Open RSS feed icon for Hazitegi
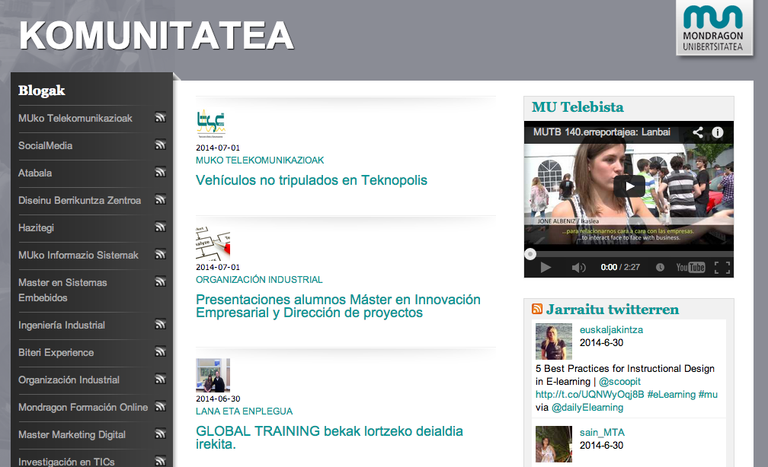Image resolution: width=768 pixels, height=467 pixels. 160,227
